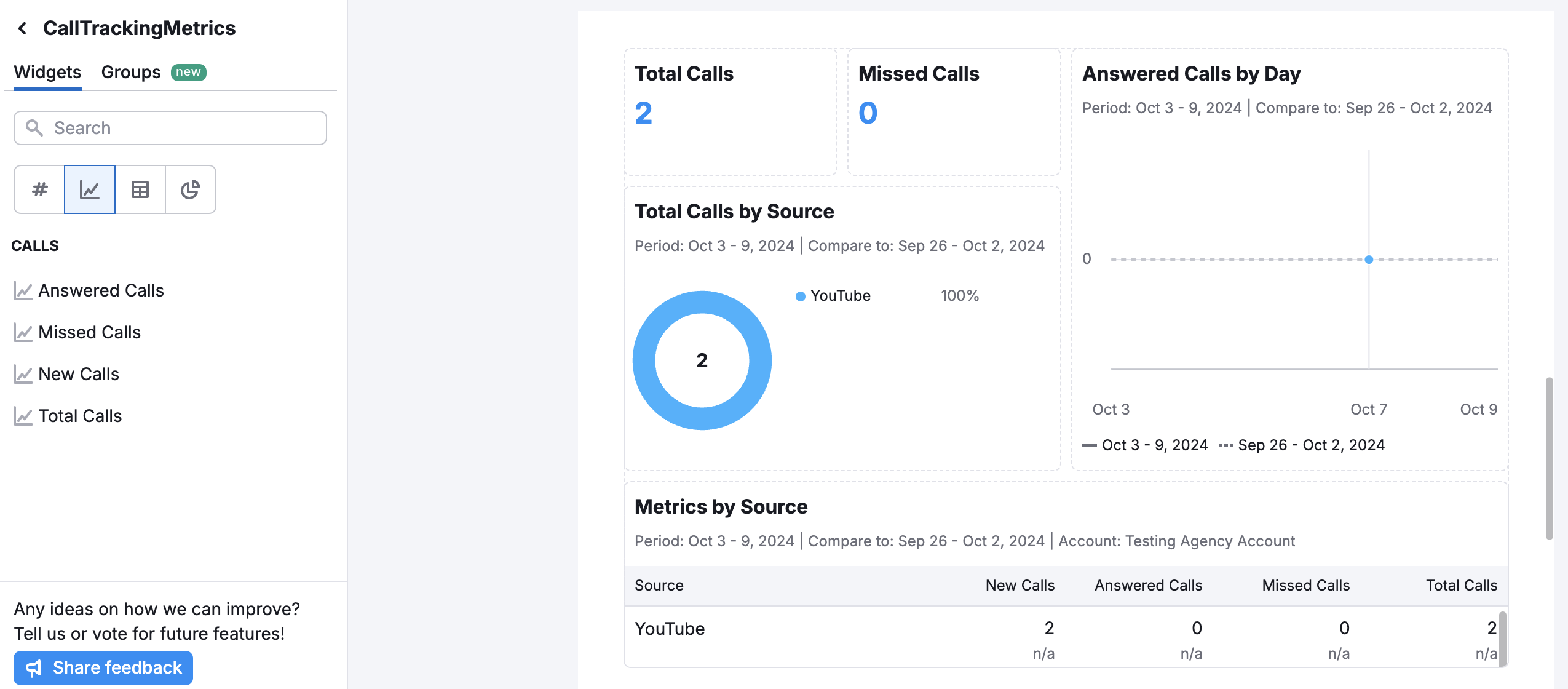Click the chart icon next to Answered Calls
This screenshot has width=1568, height=689.
point(23,290)
